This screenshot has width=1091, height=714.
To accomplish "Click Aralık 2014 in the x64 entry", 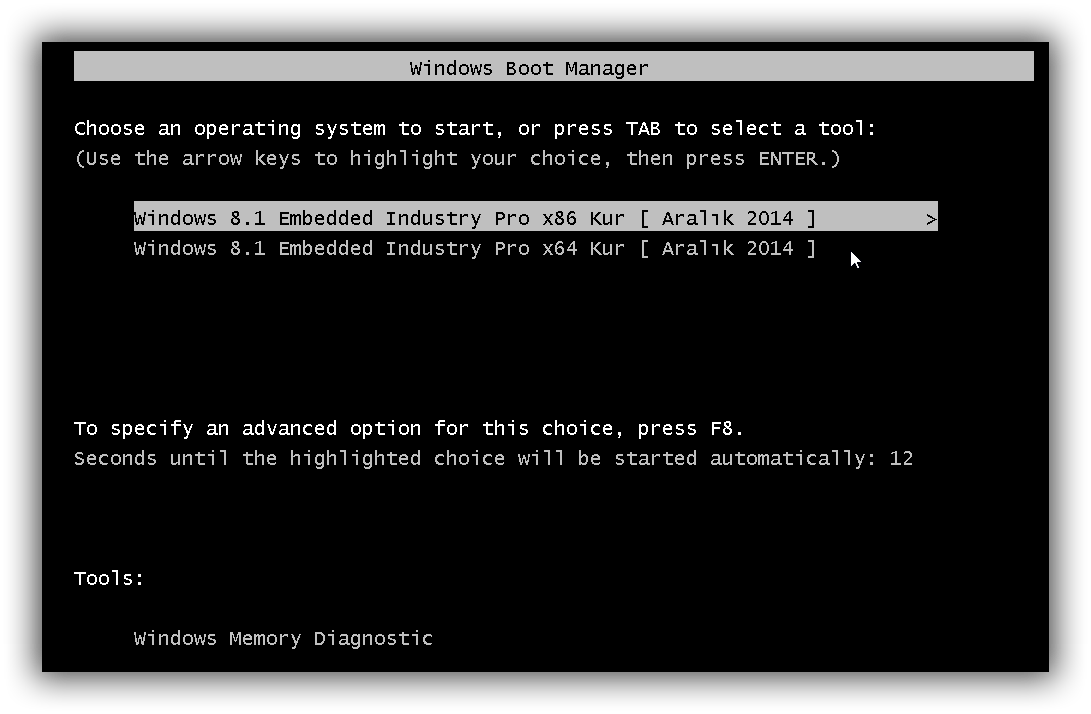I will [x=727, y=248].
